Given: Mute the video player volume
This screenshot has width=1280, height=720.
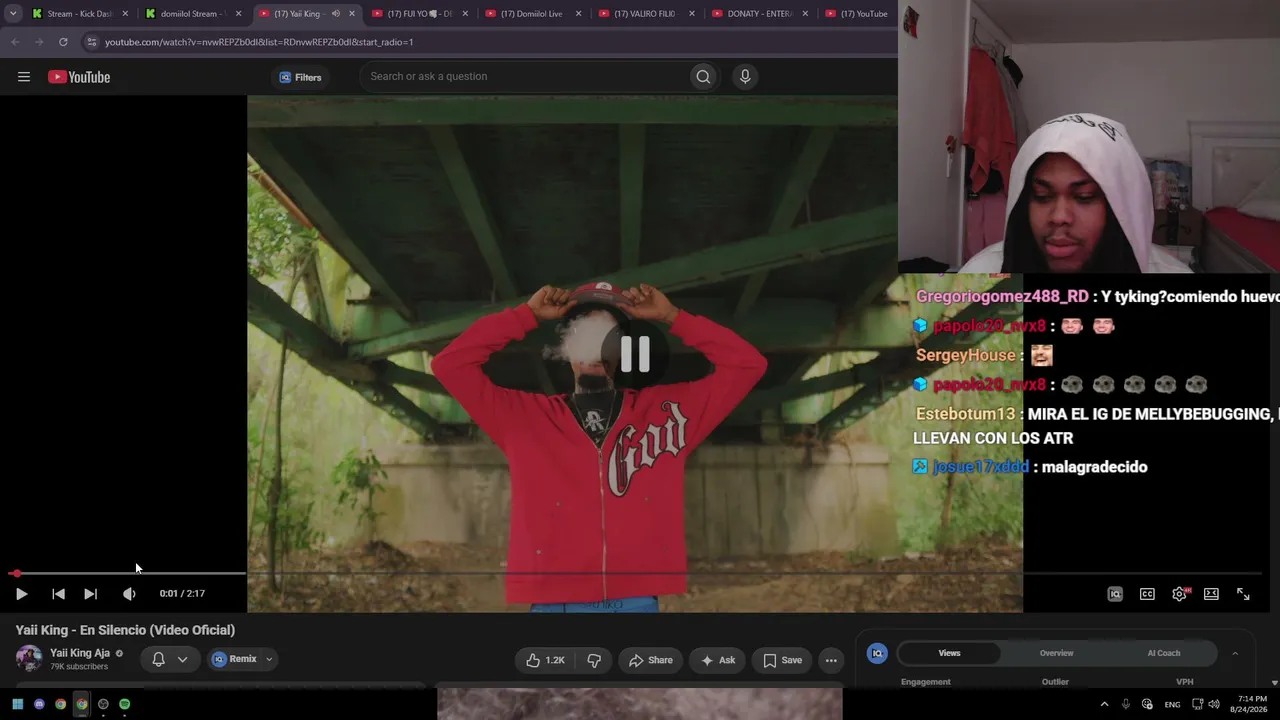Looking at the screenshot, I should coord(129,594).
